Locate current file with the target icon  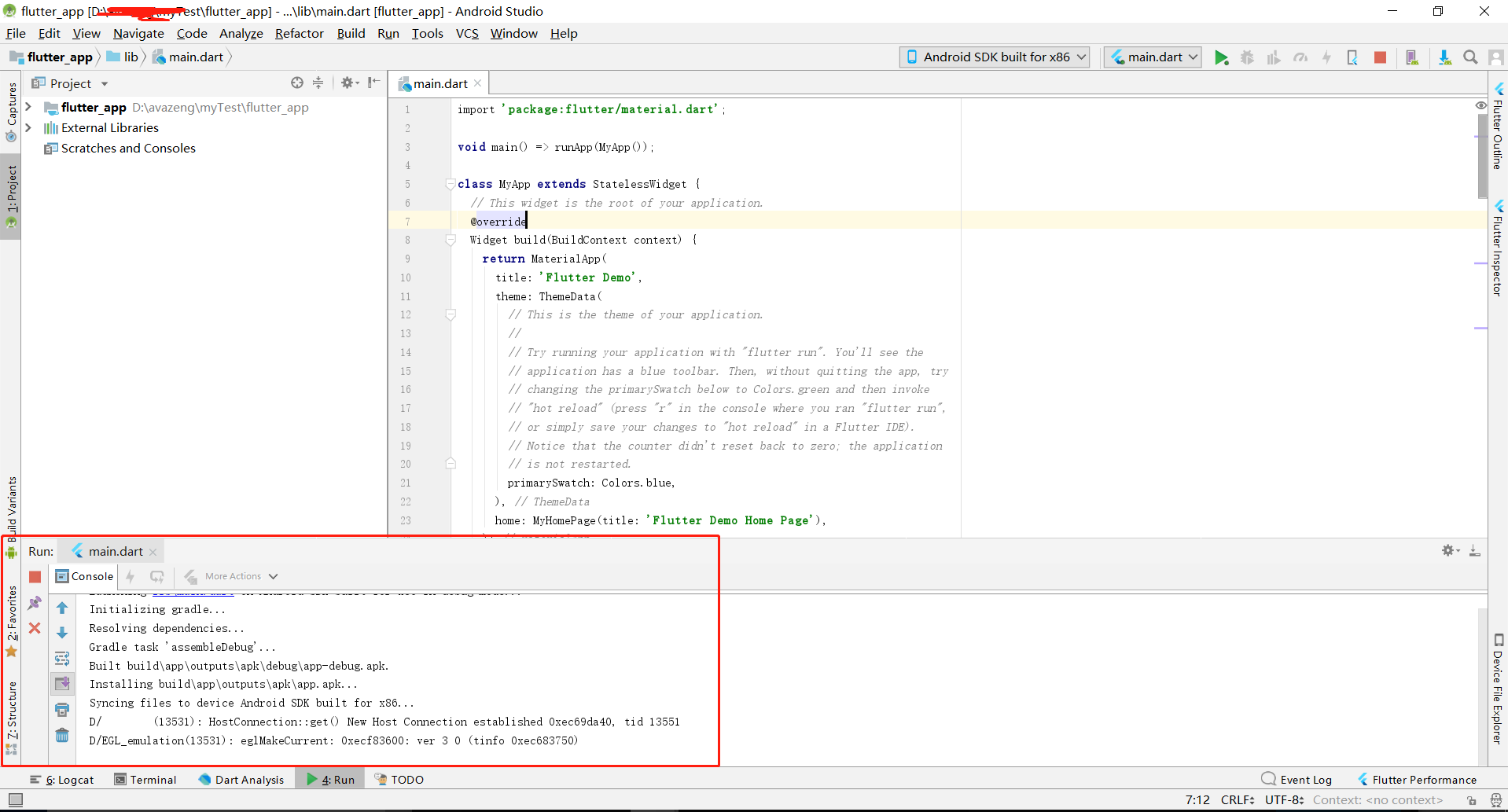(x=296, y=83)
